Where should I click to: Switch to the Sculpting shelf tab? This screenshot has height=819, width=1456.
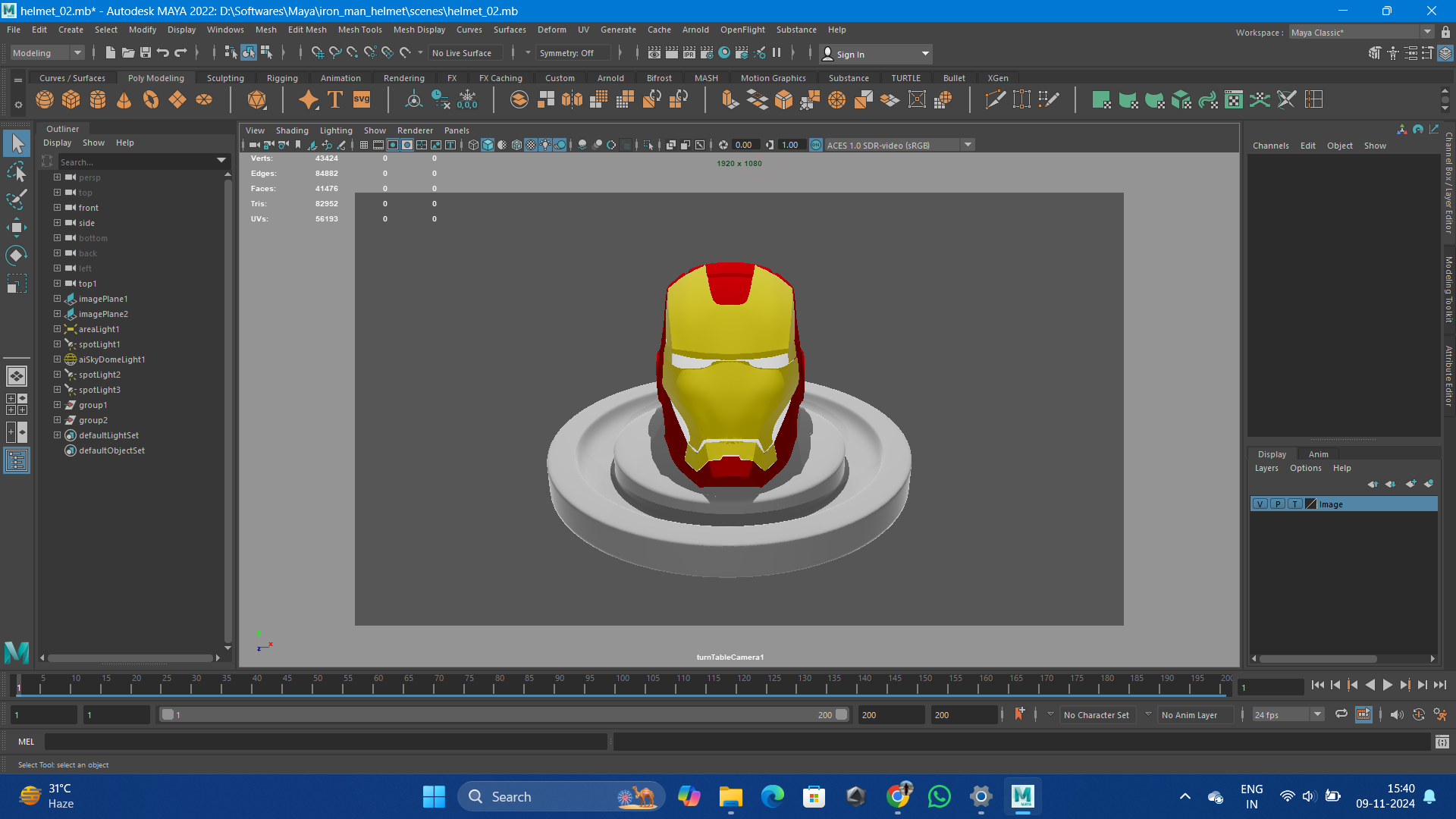click(x=225, y=78)
